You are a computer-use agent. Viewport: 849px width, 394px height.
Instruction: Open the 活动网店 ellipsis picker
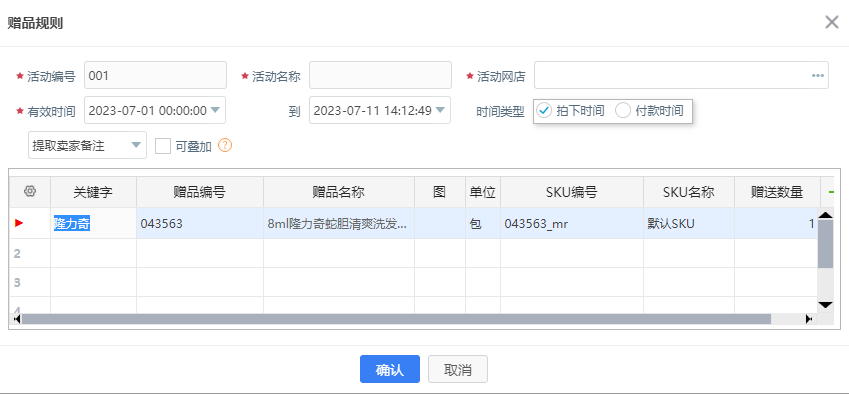tap(818, 75)
